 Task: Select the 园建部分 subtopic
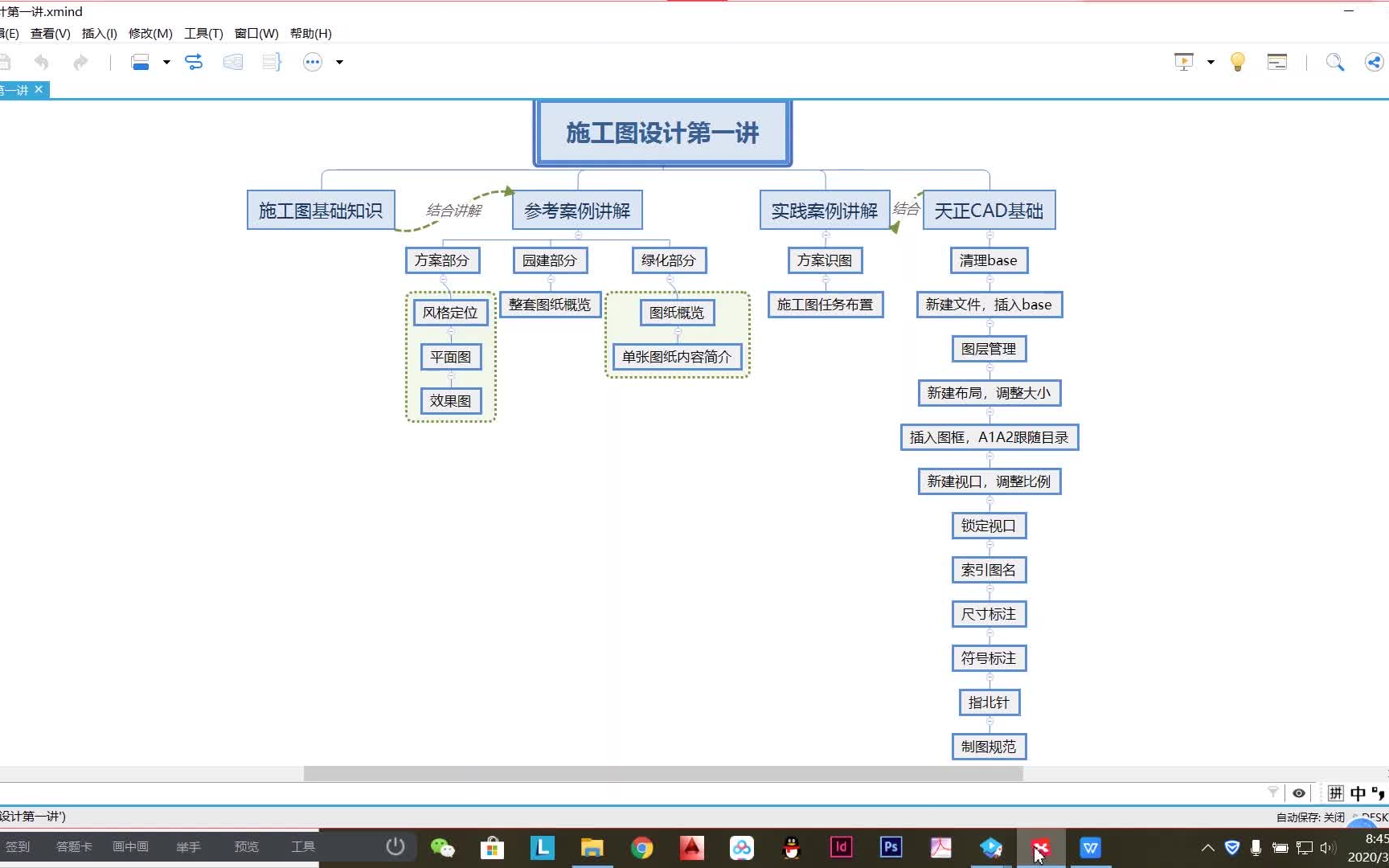550,260
